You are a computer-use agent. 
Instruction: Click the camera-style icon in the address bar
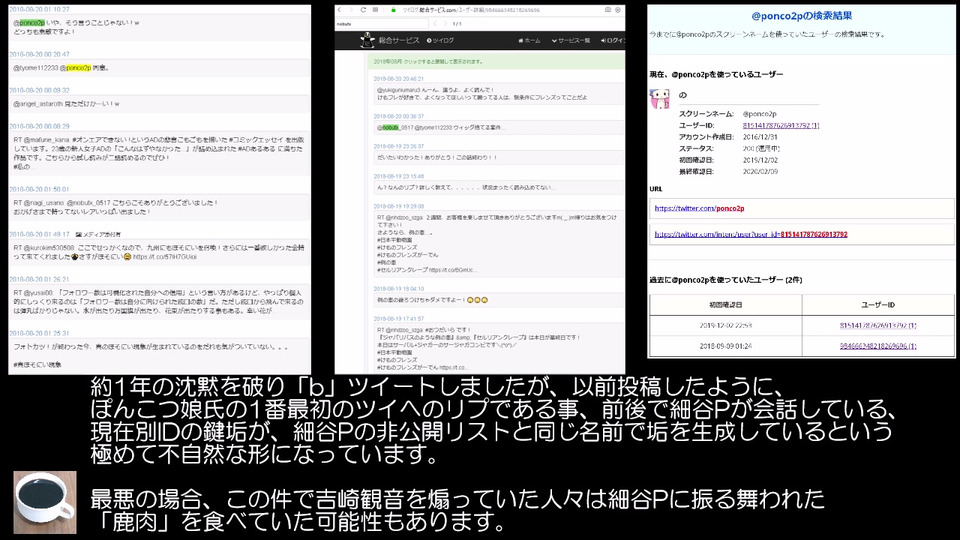point(607,10)
